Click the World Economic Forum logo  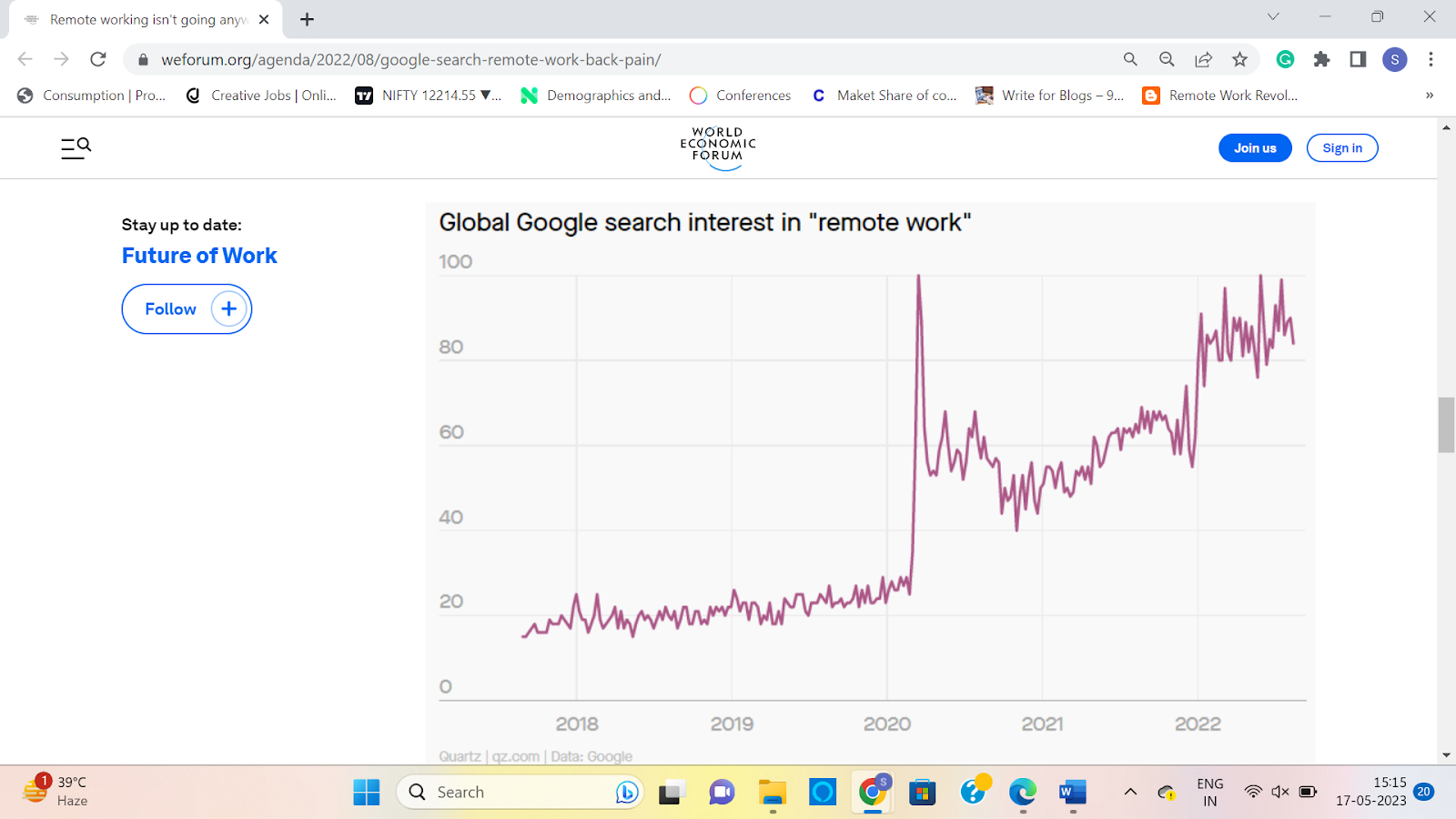(718, 147)
